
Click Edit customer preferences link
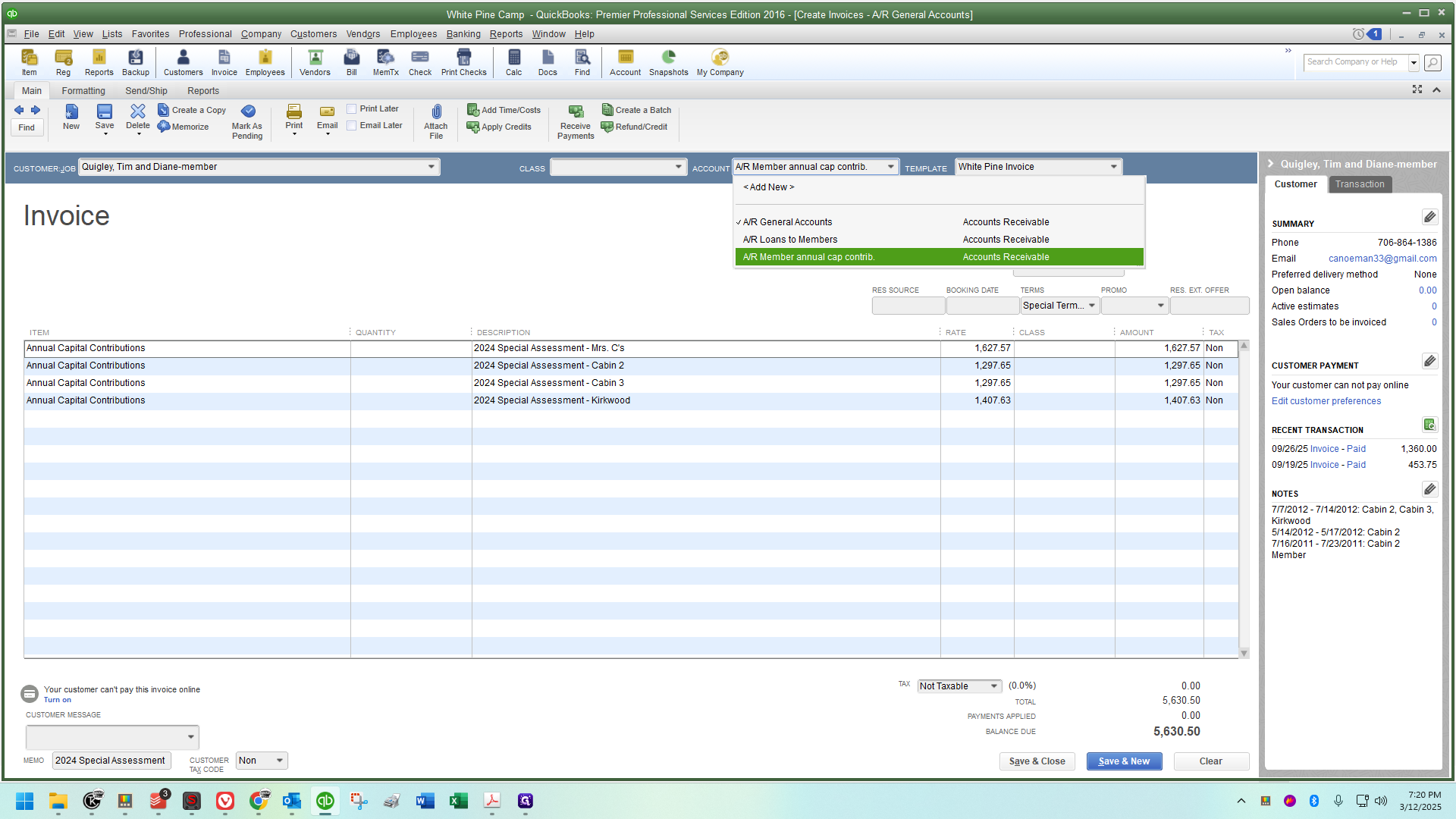pos(1326,401)
